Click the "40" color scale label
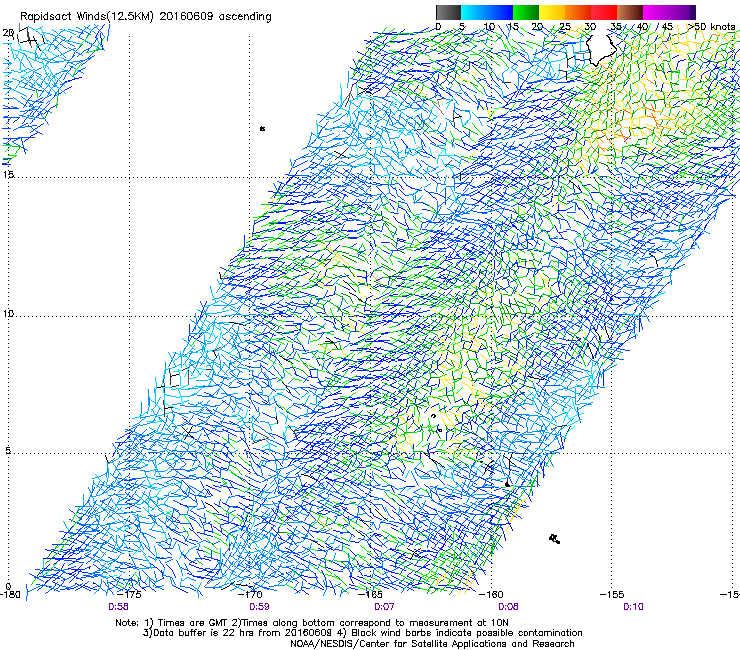The width and height of the screenshot is (740, 650). pos(642,27)
